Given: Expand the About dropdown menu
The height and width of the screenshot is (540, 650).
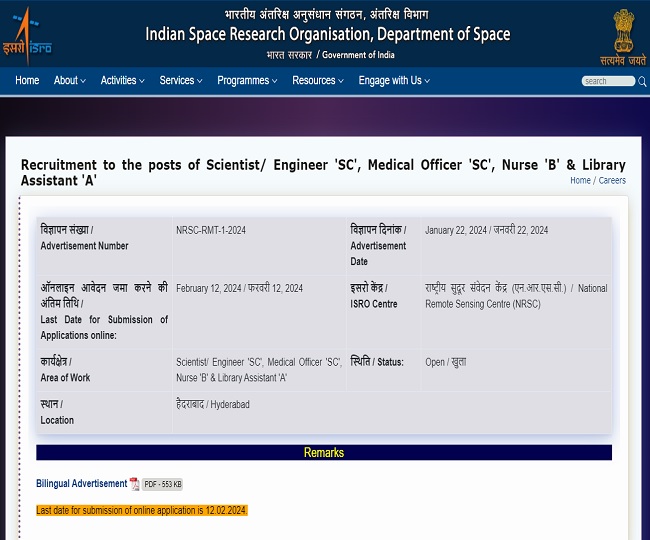Looking at the screenshot, I should [69, 81].
